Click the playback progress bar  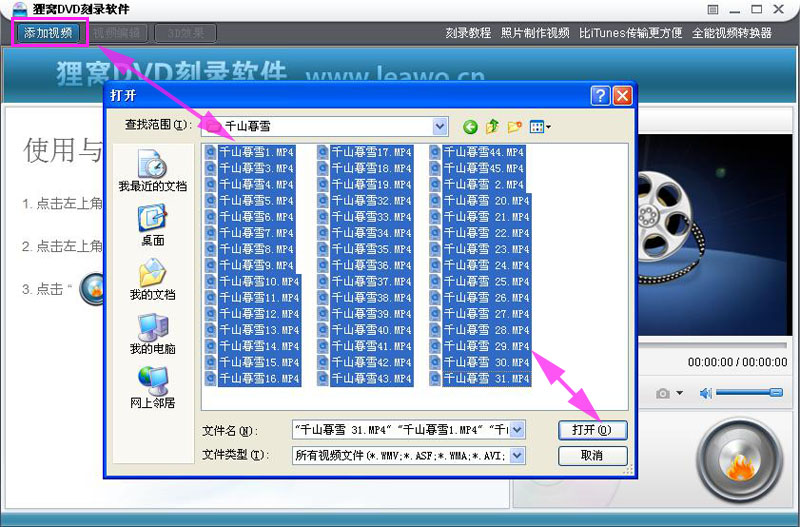click(712, 345)
